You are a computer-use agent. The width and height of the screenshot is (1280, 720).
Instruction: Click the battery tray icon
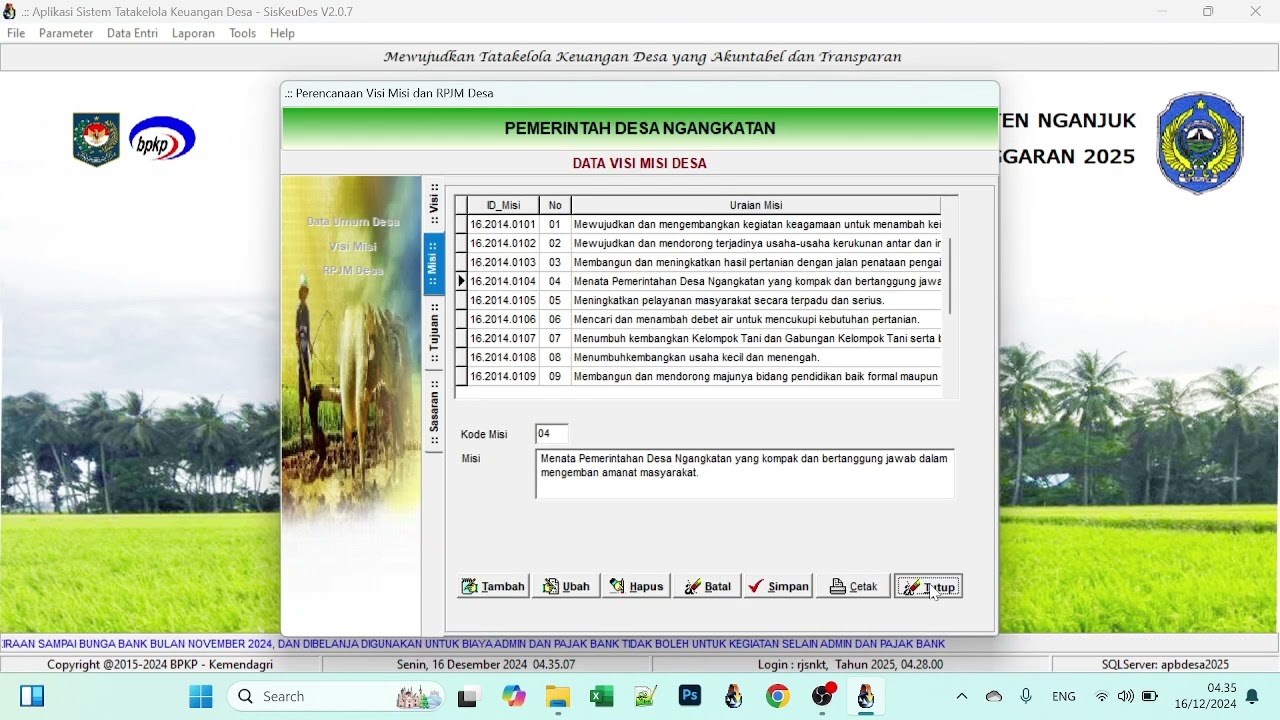click(x=1150, y=696)
